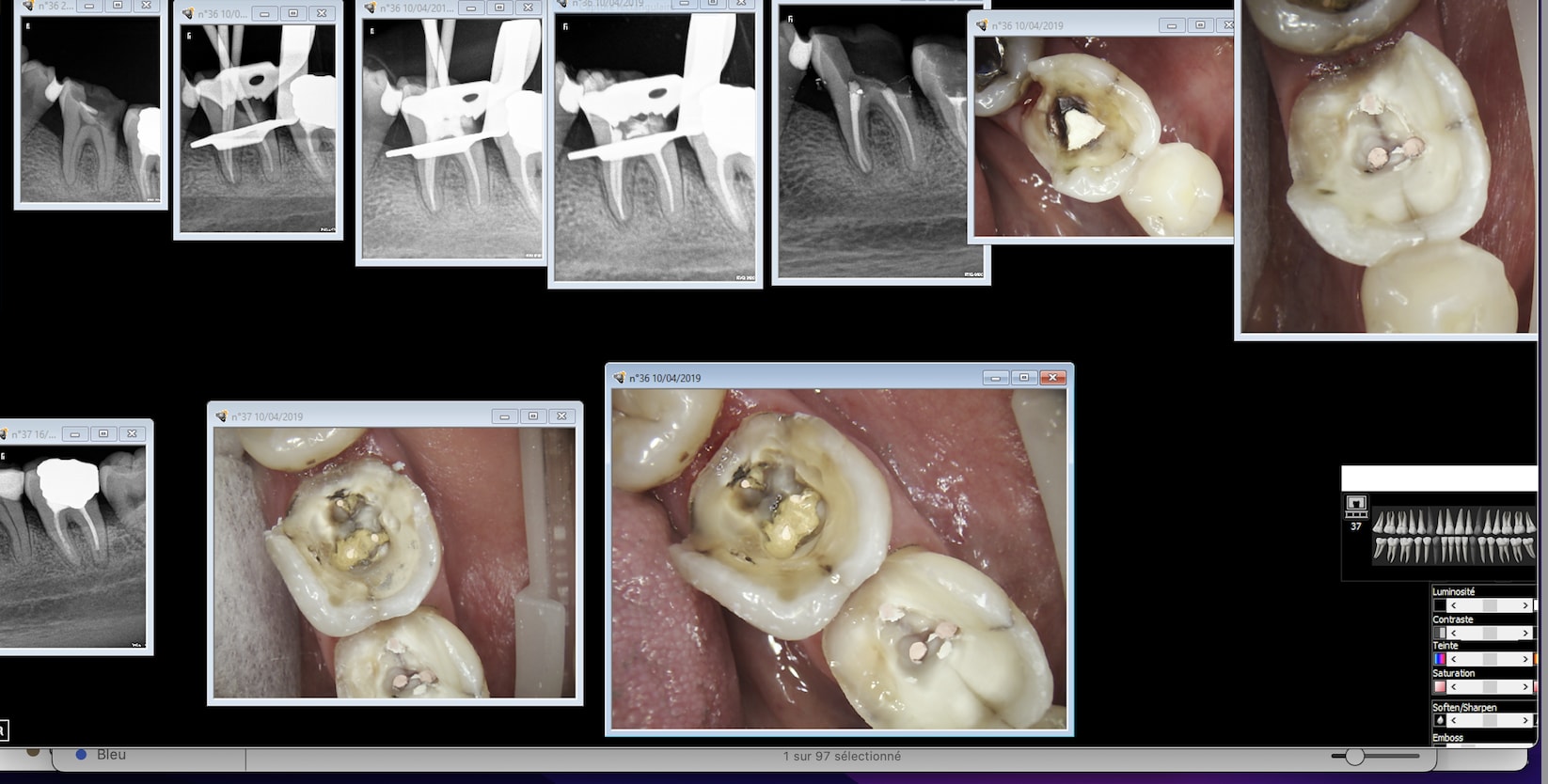1548x784 pixels.
Task: Decrease Contraste with left arrow
Action: pyautogui.click(x=1453, y=633)
